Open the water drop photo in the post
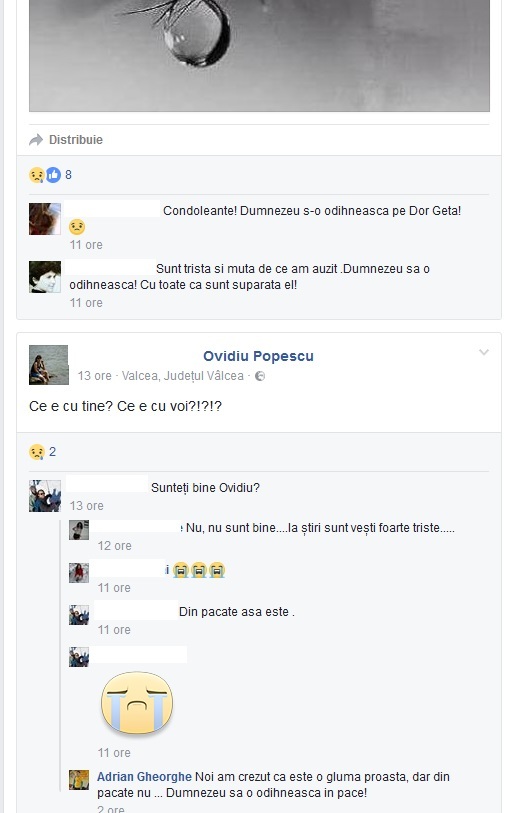 pos(259,55)
